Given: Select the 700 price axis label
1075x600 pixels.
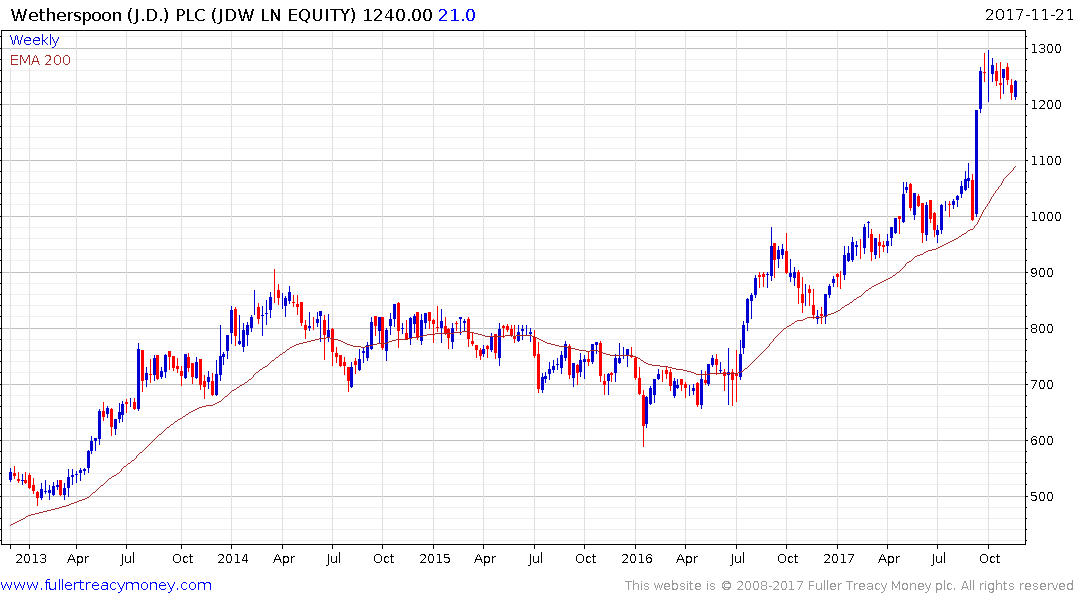Looking at the screenshot, I should tap(1042, 385).
